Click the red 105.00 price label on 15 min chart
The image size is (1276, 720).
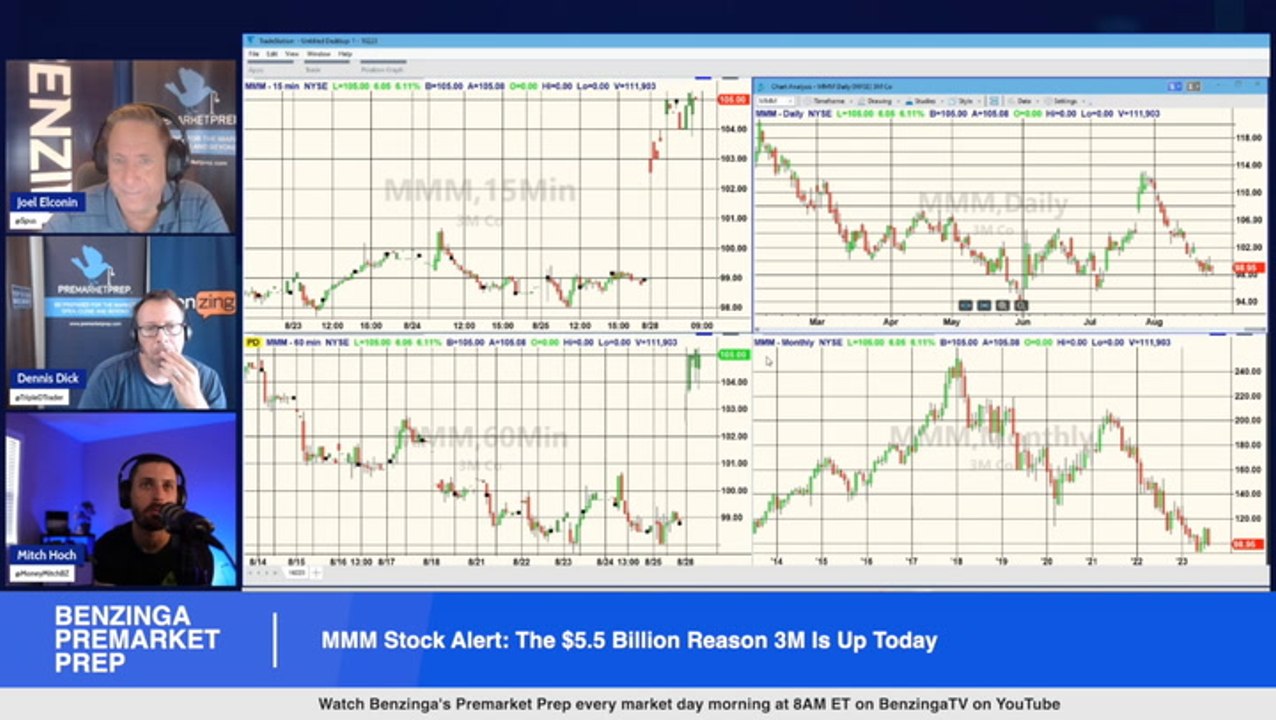point(733,99)
